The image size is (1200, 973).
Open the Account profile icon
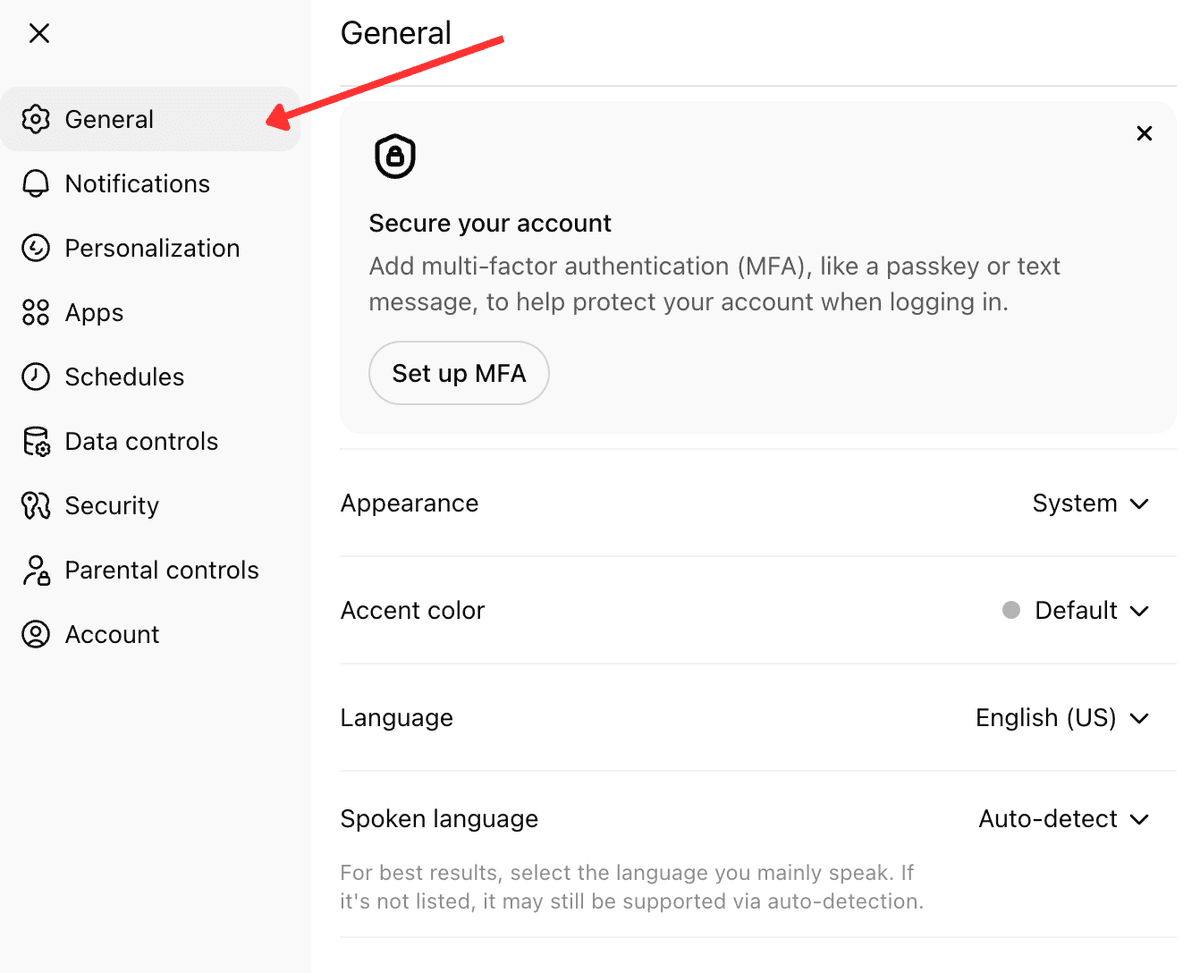36,633
